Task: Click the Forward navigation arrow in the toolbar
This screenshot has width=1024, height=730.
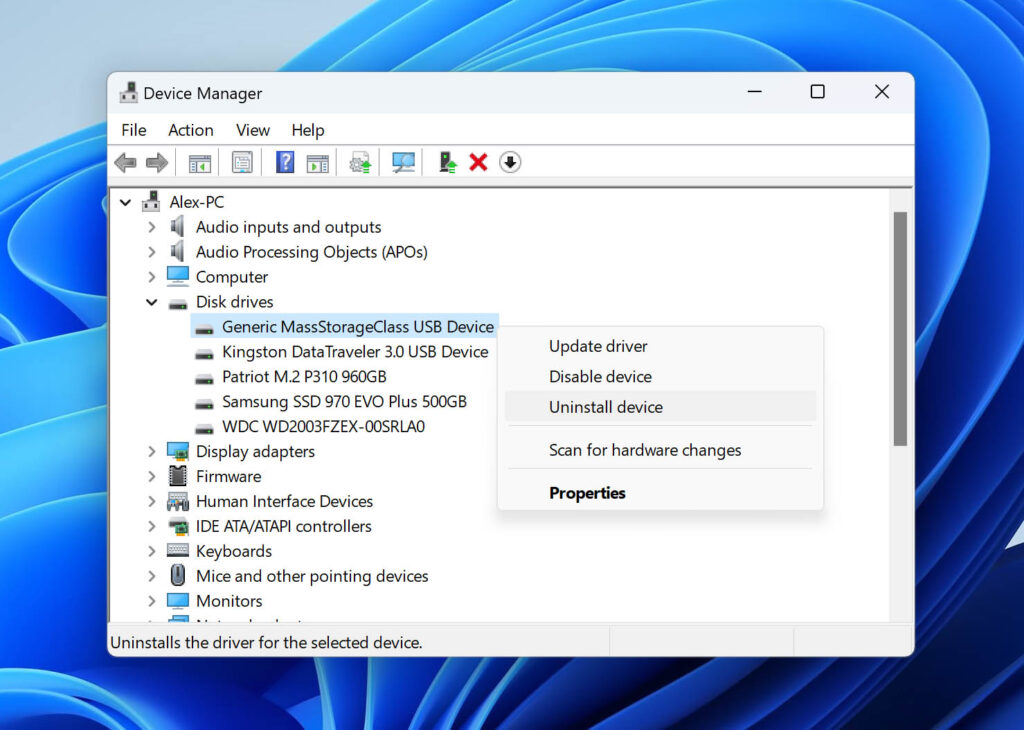Action: coord(157,162)
